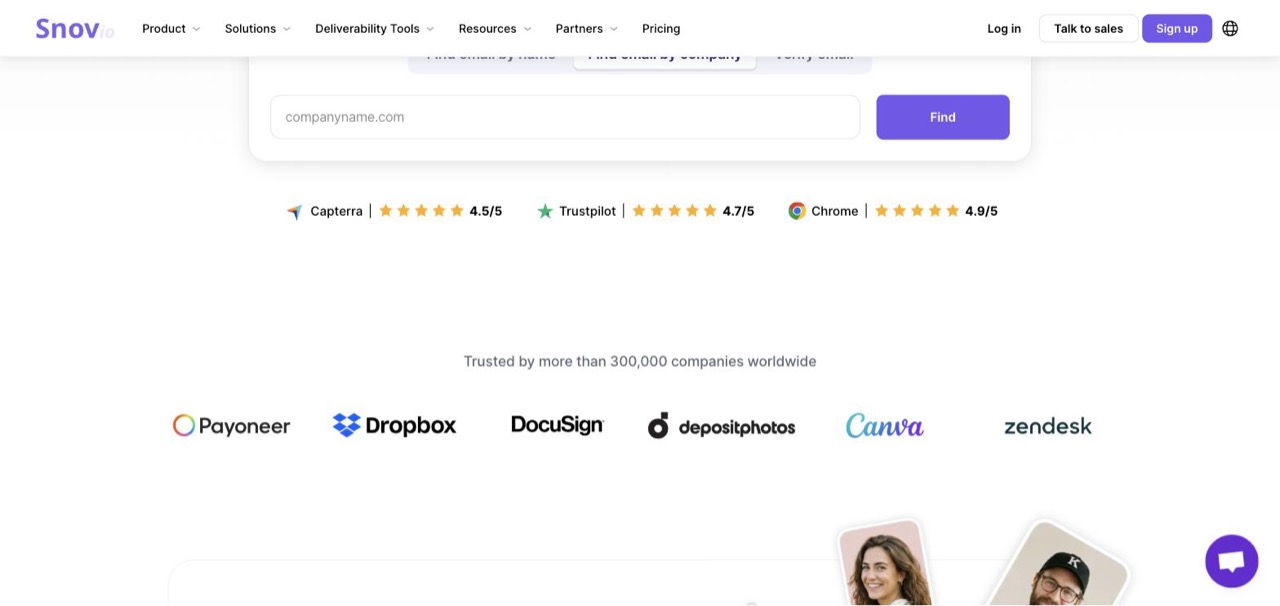Screen dimensions: 1280x606
Task: Expand the Product menu
Action: pos(171,28)
